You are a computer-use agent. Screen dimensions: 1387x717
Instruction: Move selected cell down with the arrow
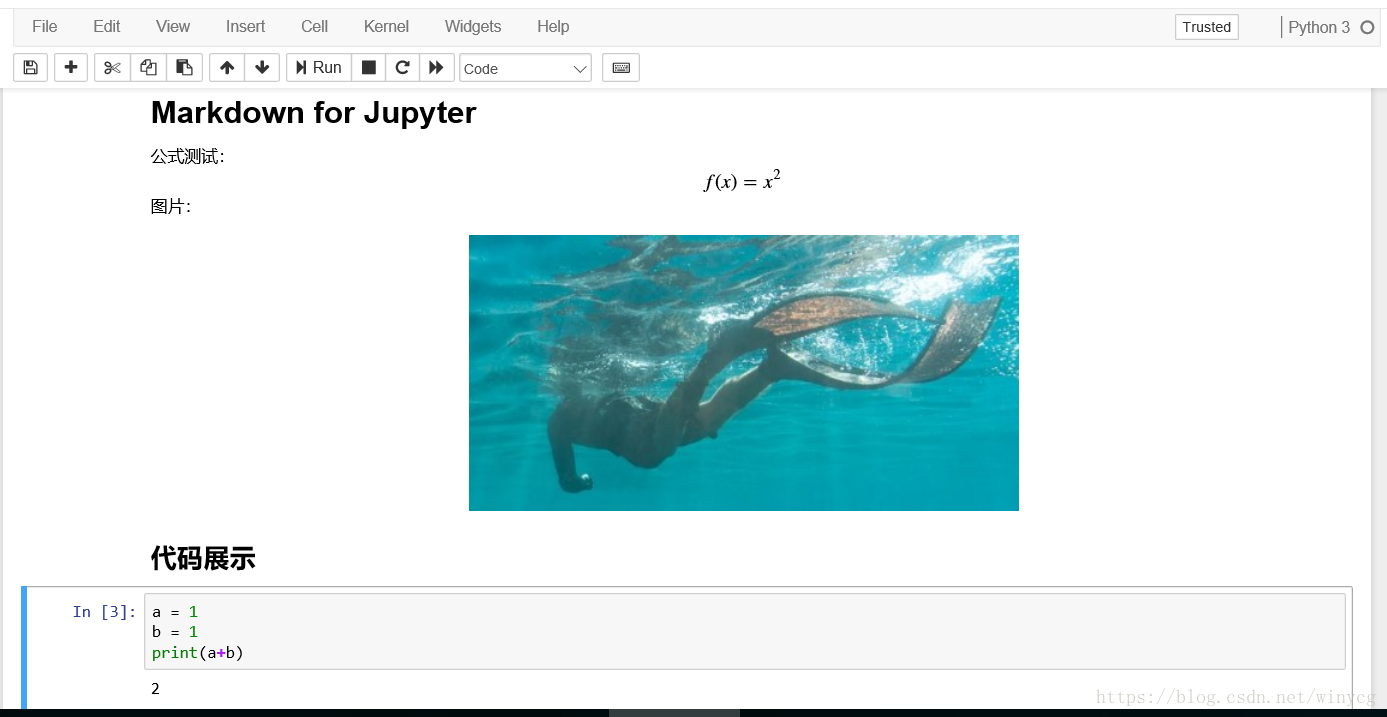[x=262, y=68]
